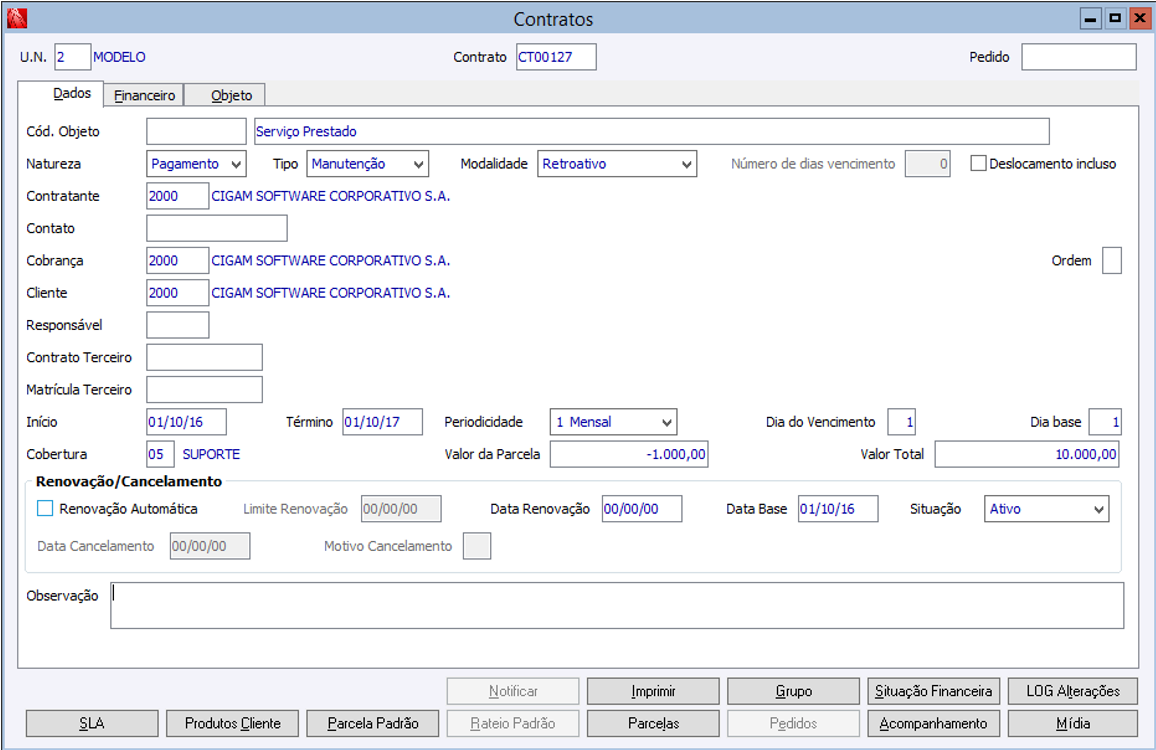Open the Produtos Cliente button
1156x750 pixels.
click(232, 723)
